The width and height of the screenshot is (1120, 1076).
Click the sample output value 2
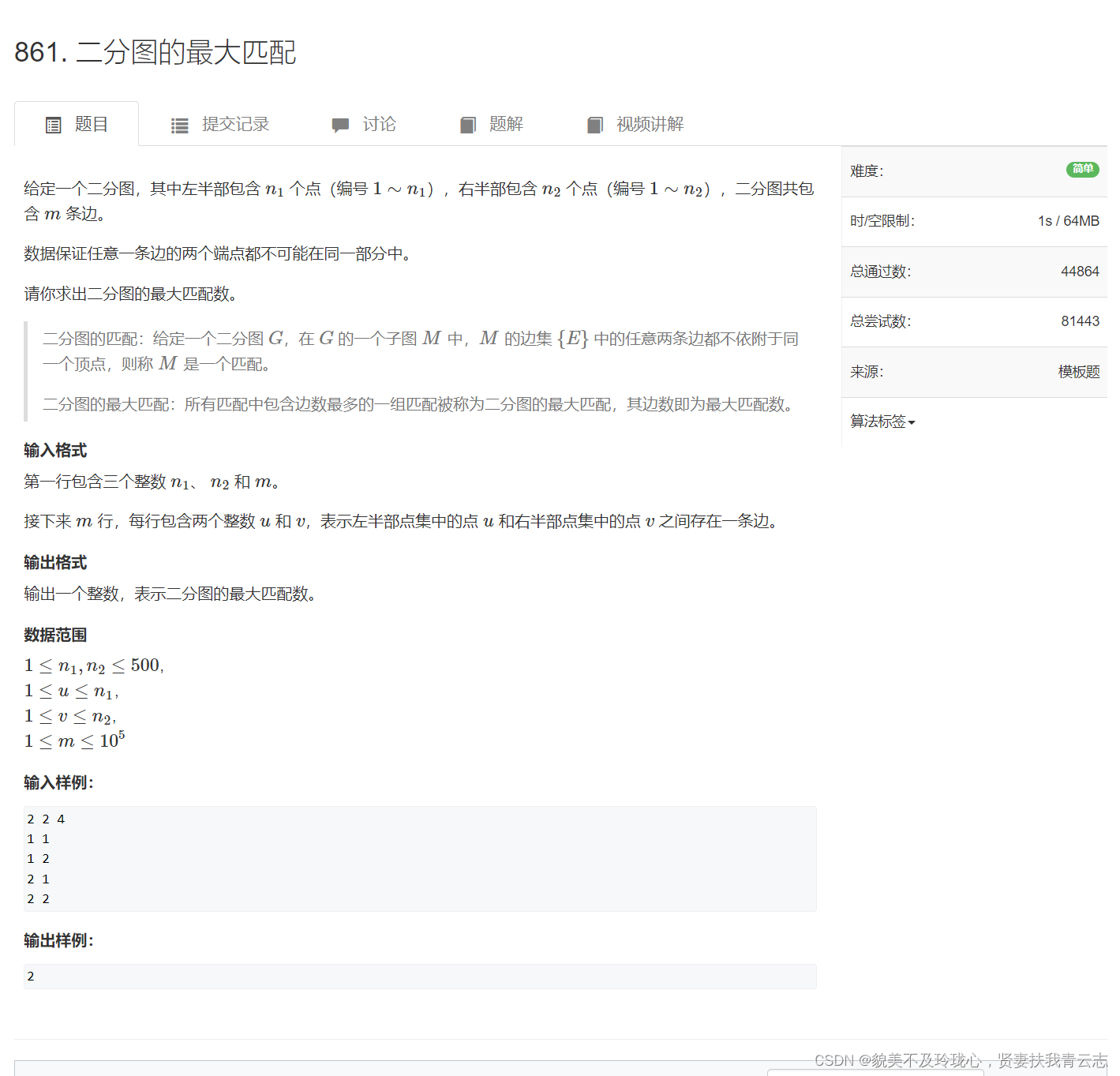tap(31, 977)
